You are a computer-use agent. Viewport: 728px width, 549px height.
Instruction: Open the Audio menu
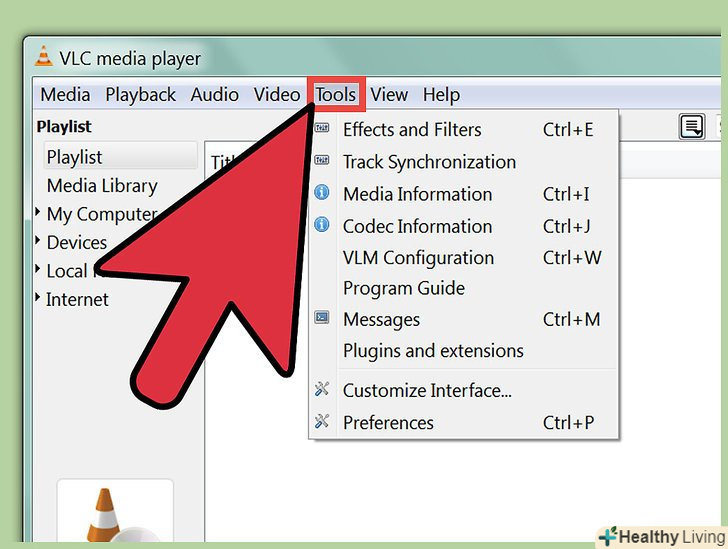[214, 95]
